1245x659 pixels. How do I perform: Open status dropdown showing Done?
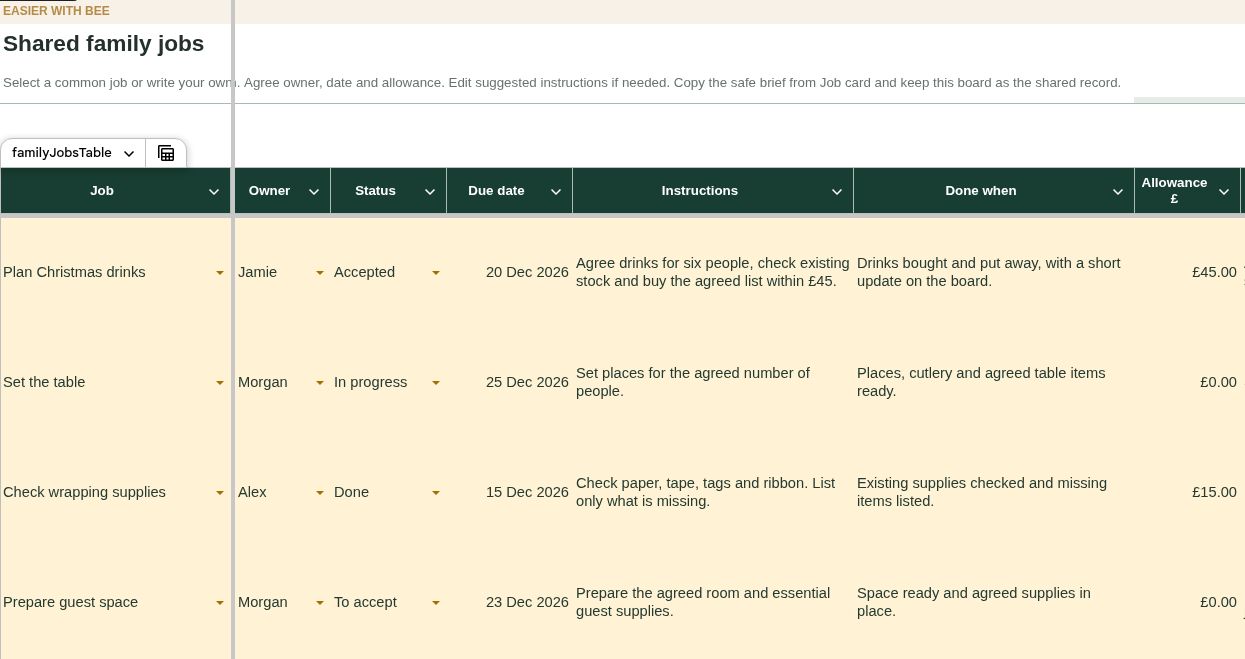click(x=436, y=493)
